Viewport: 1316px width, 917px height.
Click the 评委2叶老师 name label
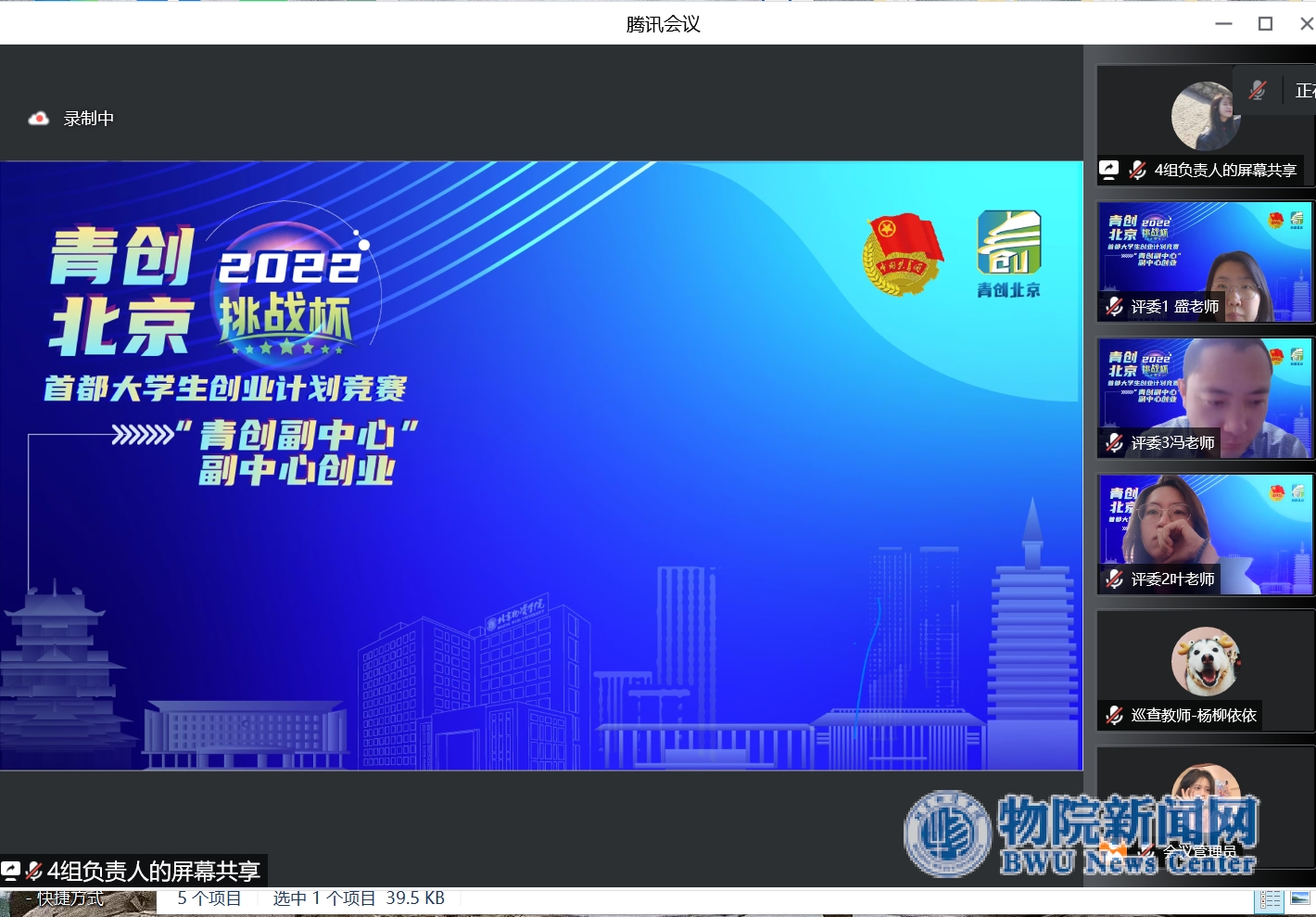tap(1172, 579)
